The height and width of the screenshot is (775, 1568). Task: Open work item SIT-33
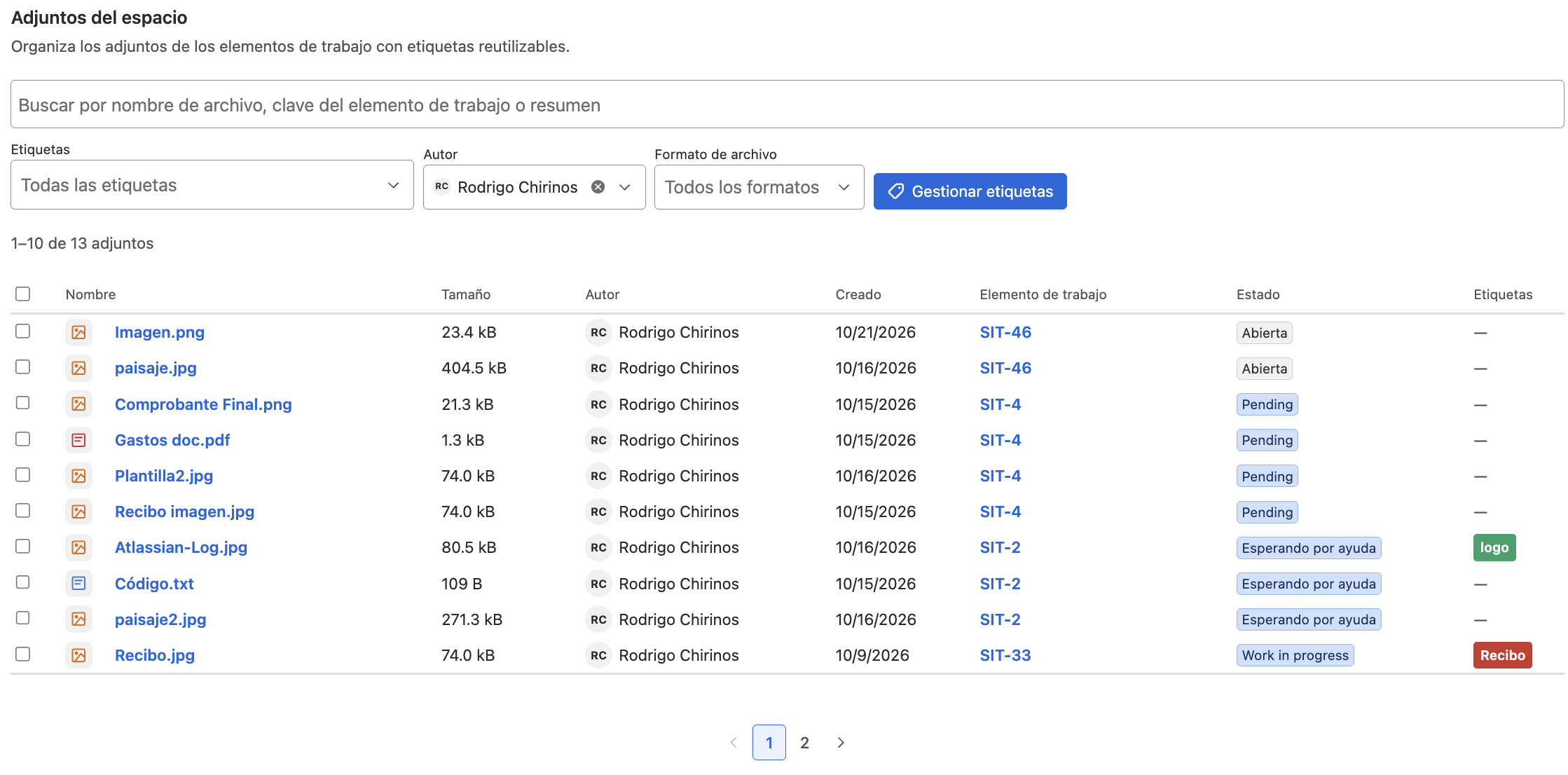[1005, 655]
